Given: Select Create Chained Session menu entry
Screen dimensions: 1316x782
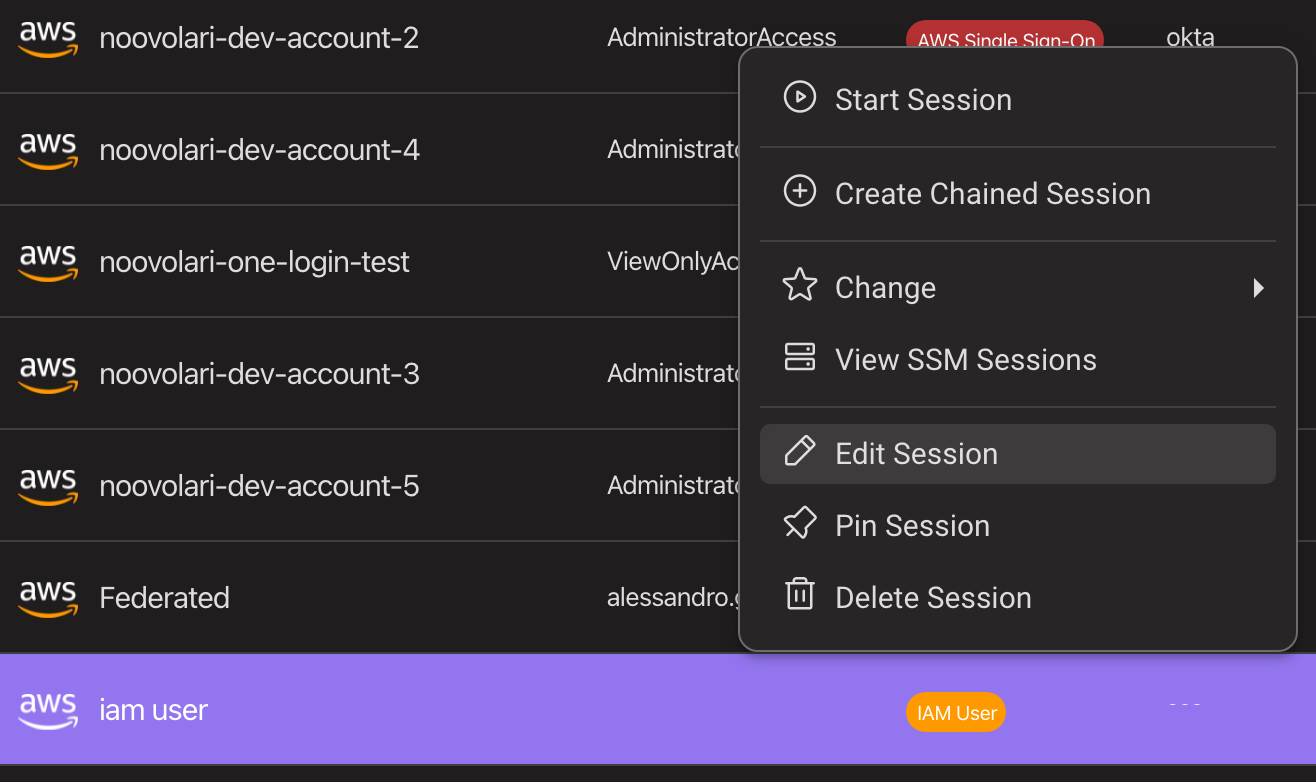Looking at the screenshot, I should coord(992,194).
